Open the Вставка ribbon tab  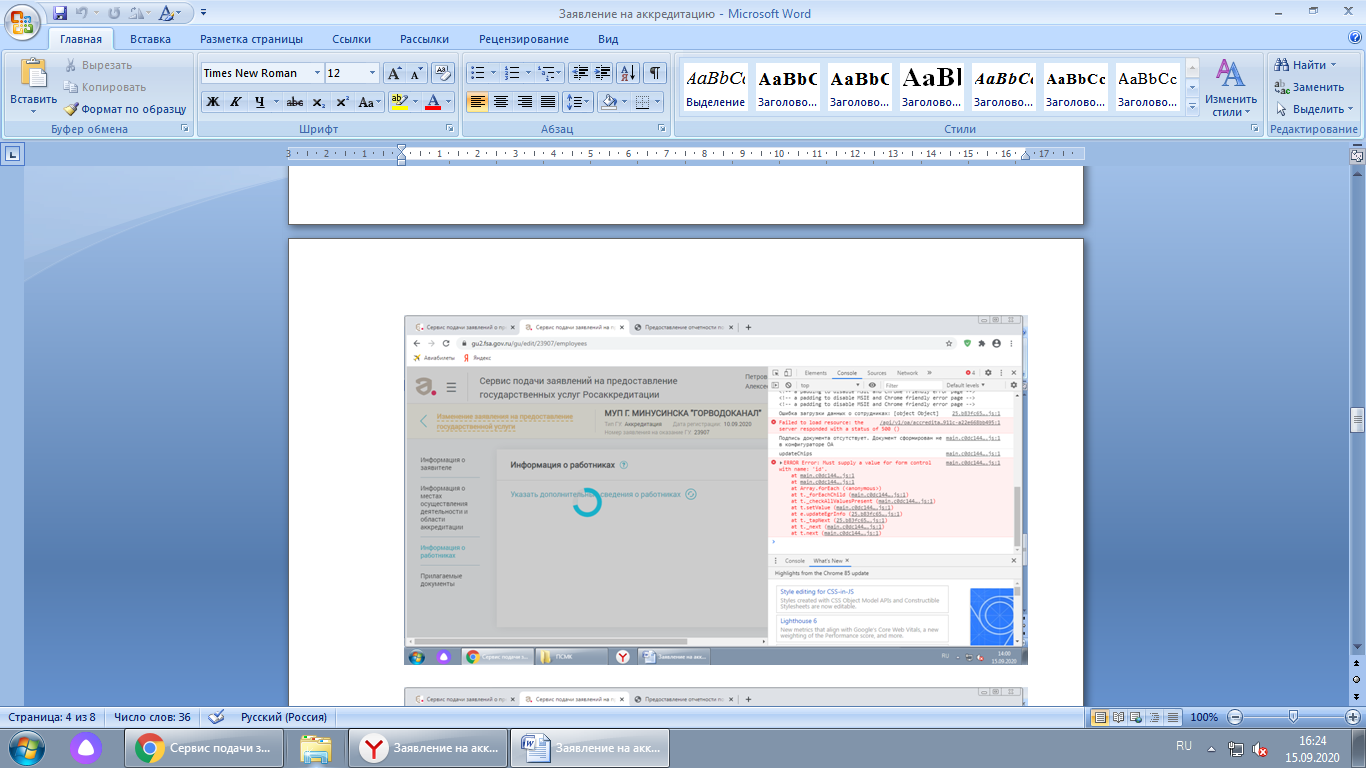pyautogui.click(x=150, y=39)
